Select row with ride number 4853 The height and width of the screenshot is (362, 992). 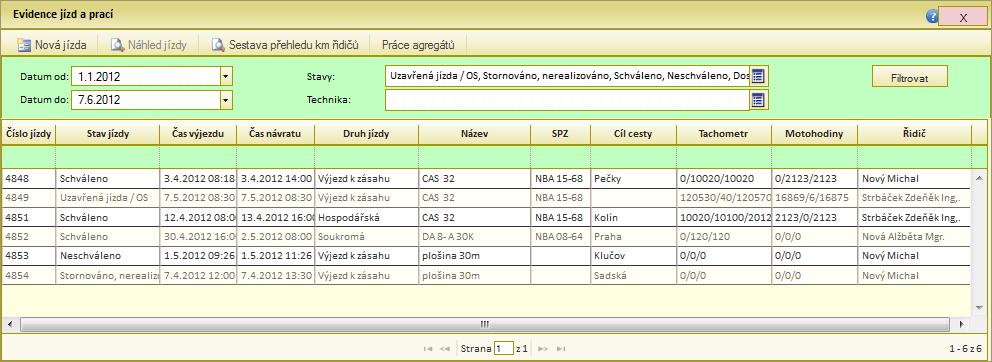tap(486, 256)
